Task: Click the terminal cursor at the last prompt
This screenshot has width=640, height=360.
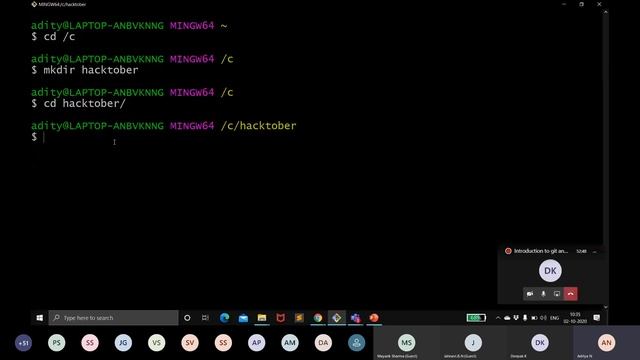Action: pyautogui.click(x=44, y=138)
